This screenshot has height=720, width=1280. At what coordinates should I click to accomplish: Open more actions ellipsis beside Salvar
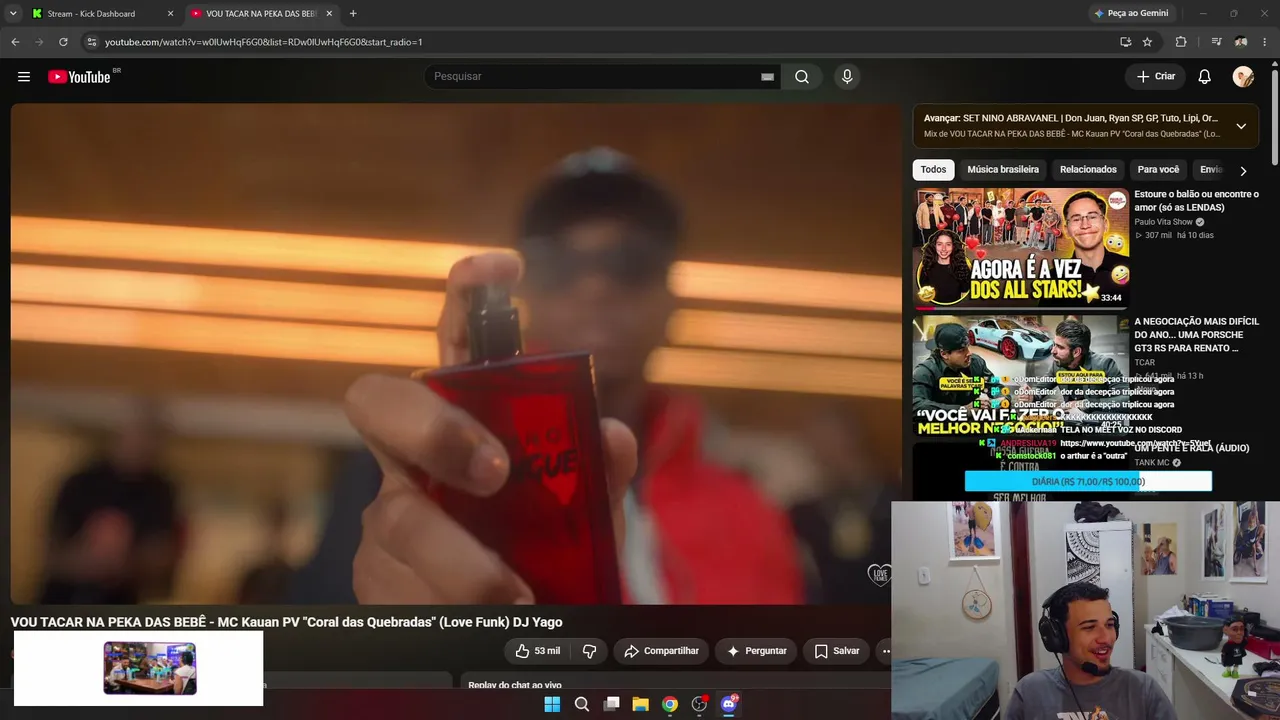click(883, 651)
